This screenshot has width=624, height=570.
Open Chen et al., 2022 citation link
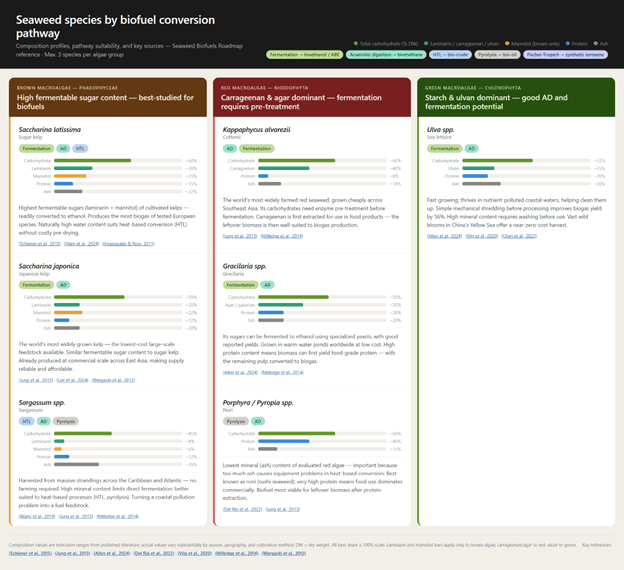[x=519, y=236]
